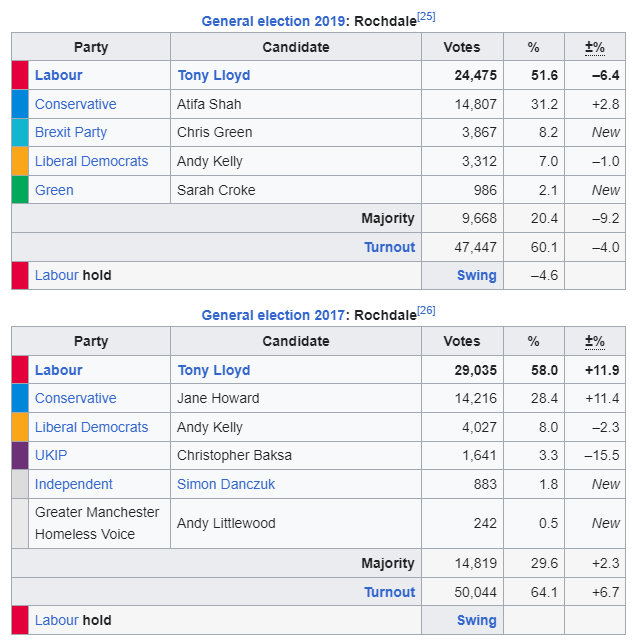Open Tony Lloyd link in 2019 table

tap(214, 75)
